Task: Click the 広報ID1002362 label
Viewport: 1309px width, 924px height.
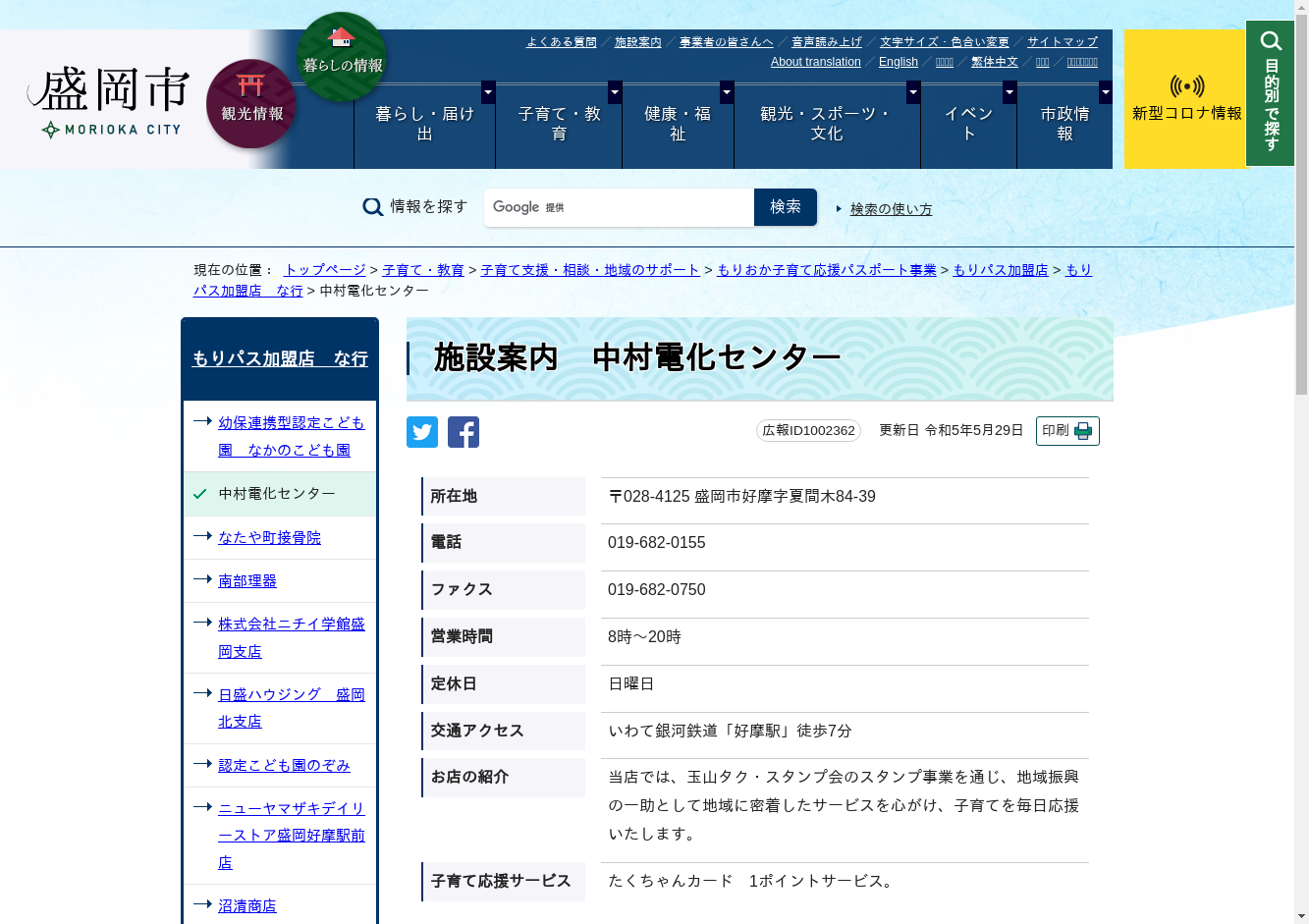Action: [x=808, y=431]
